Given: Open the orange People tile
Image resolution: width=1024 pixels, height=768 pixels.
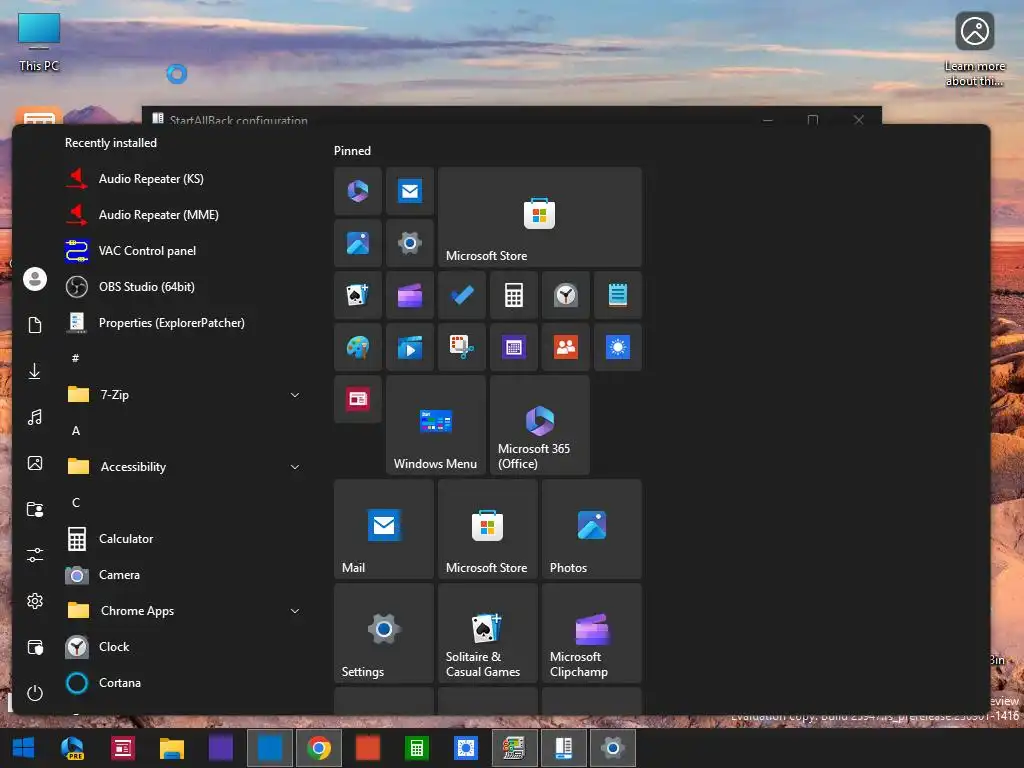Looking at the screenshot, I should point(566,347).
